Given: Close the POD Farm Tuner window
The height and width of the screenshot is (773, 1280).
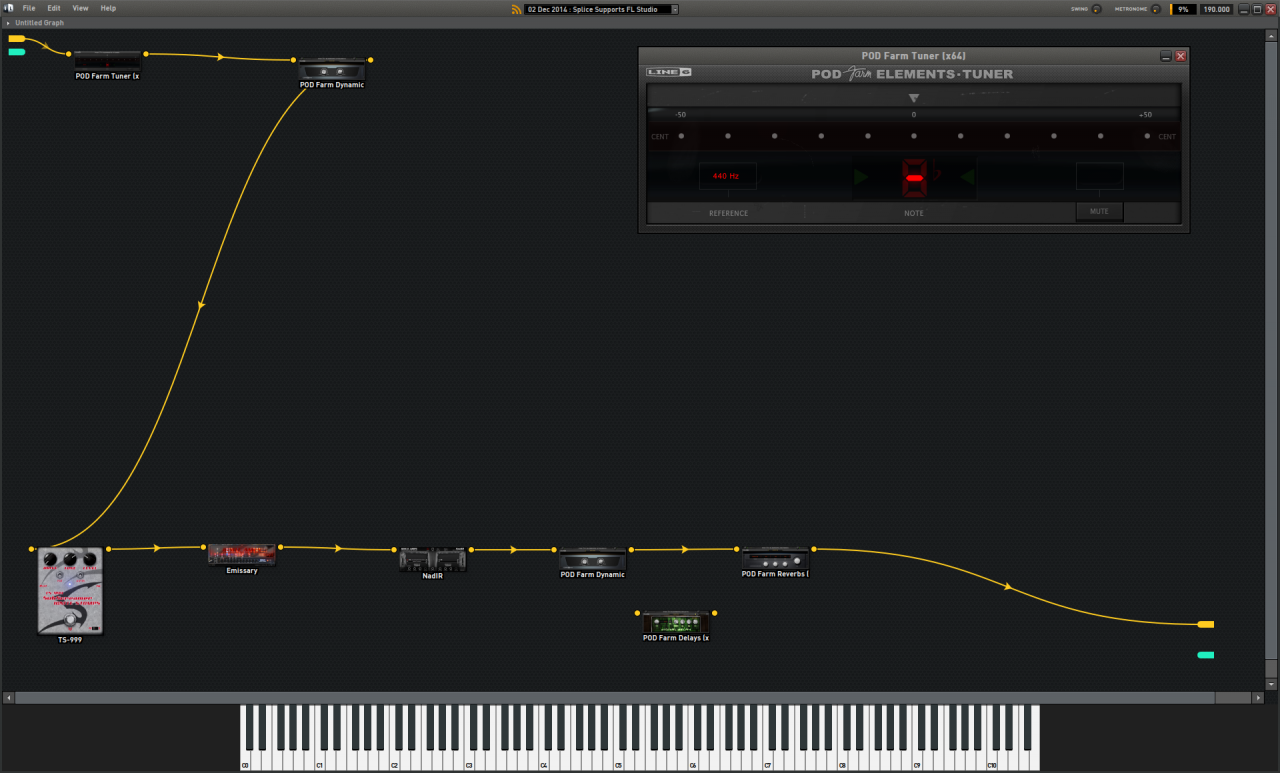Looking at the screenshot, I should (1181, 56).
